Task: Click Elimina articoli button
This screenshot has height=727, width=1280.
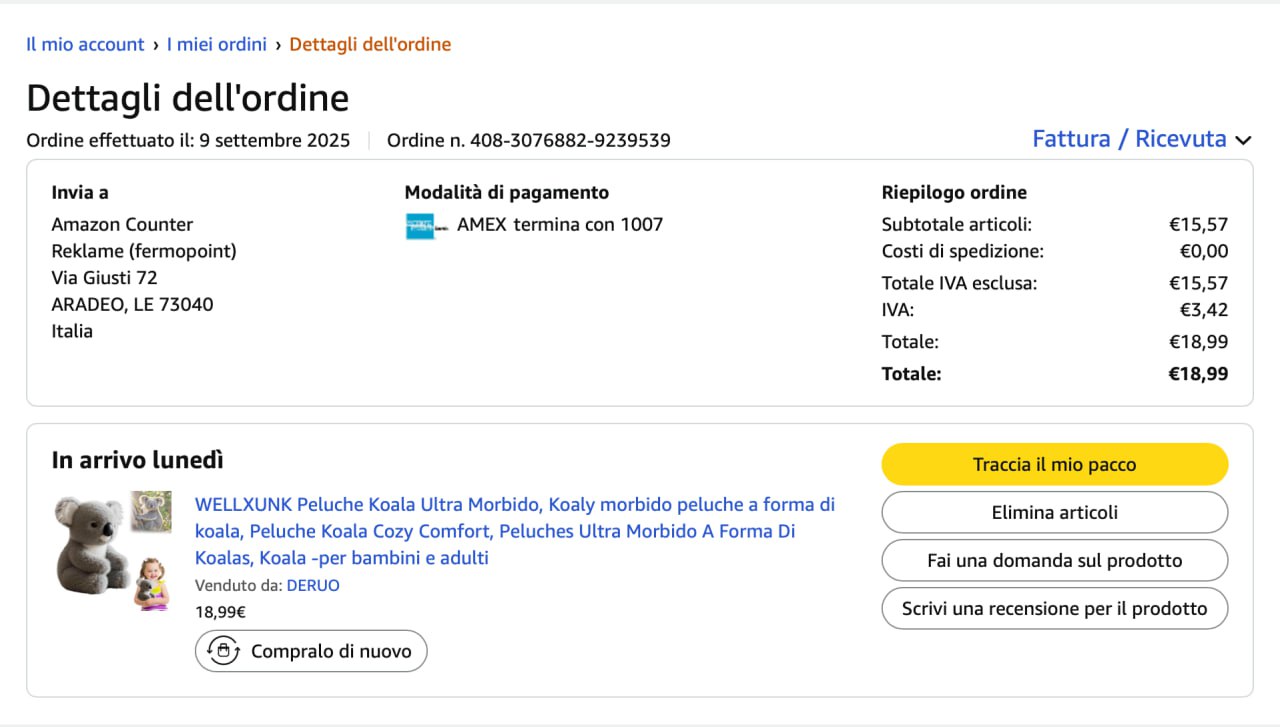Action: click(1054, 512)
